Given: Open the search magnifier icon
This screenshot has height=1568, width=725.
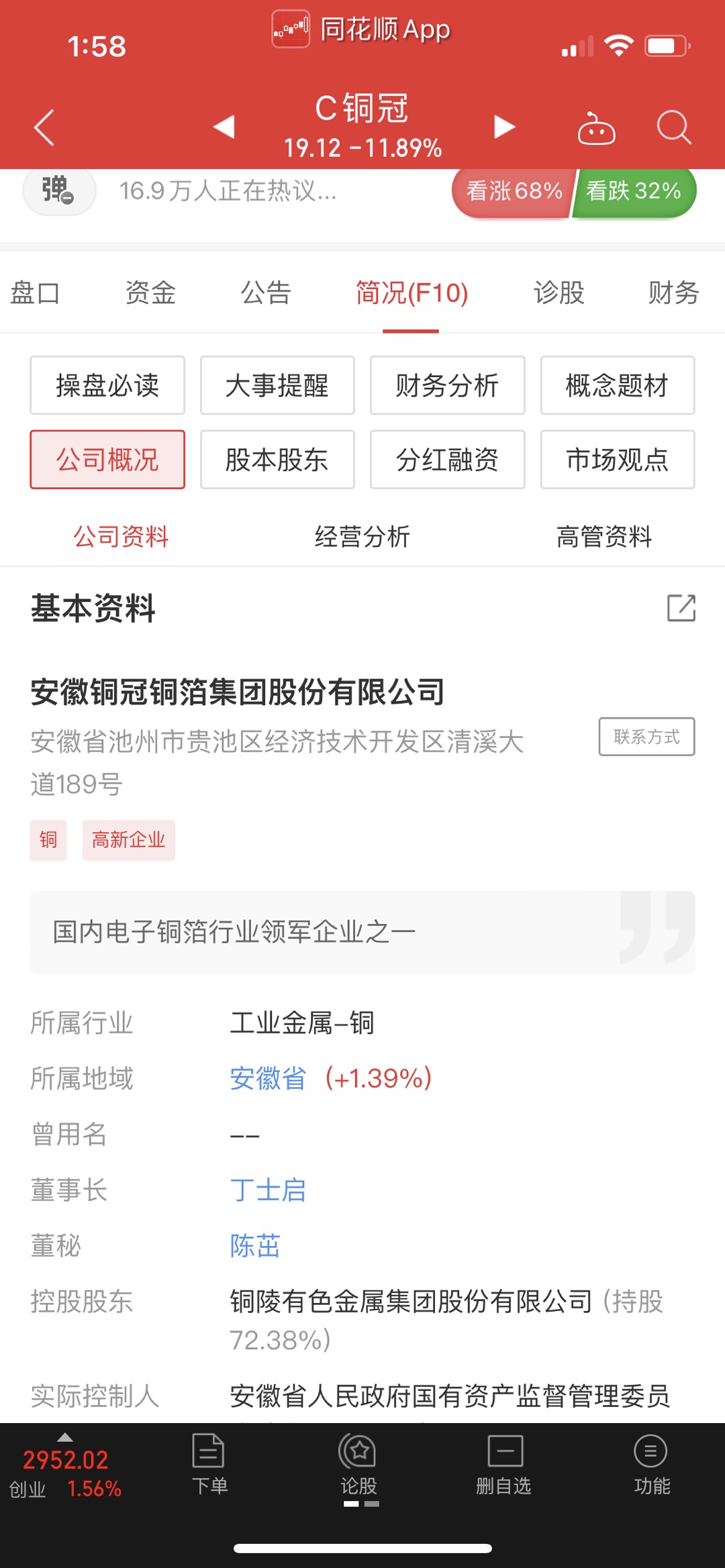Looking at the screenshot, I should click(x=673, y=127).
